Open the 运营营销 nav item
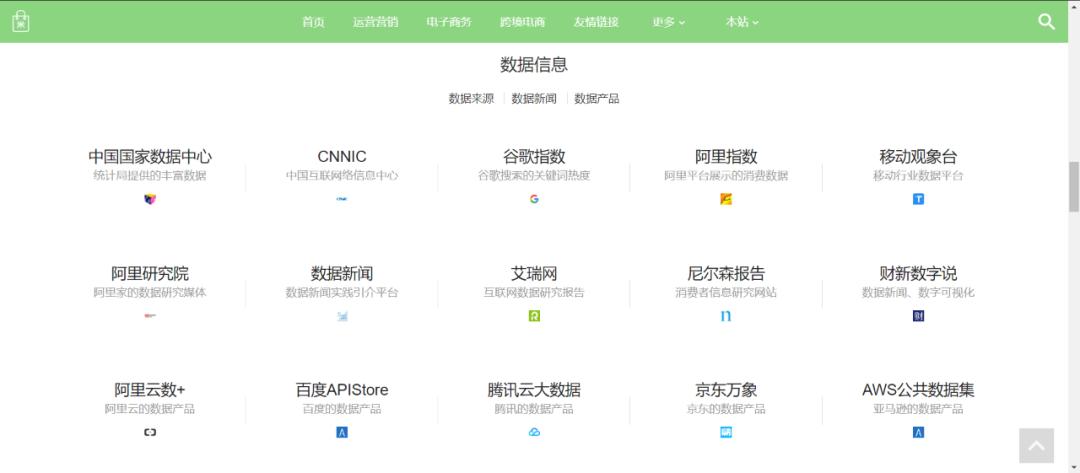This screenshot has height=473, width=1080. click(x=375, y=22)
